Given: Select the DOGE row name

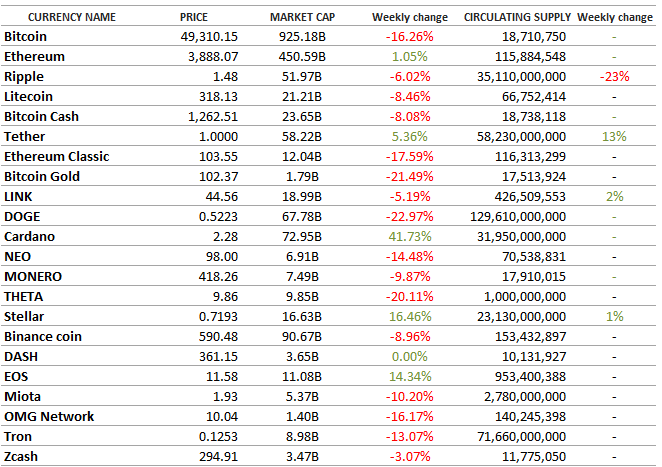Looking at the screenshot, I should coord(22,217).
